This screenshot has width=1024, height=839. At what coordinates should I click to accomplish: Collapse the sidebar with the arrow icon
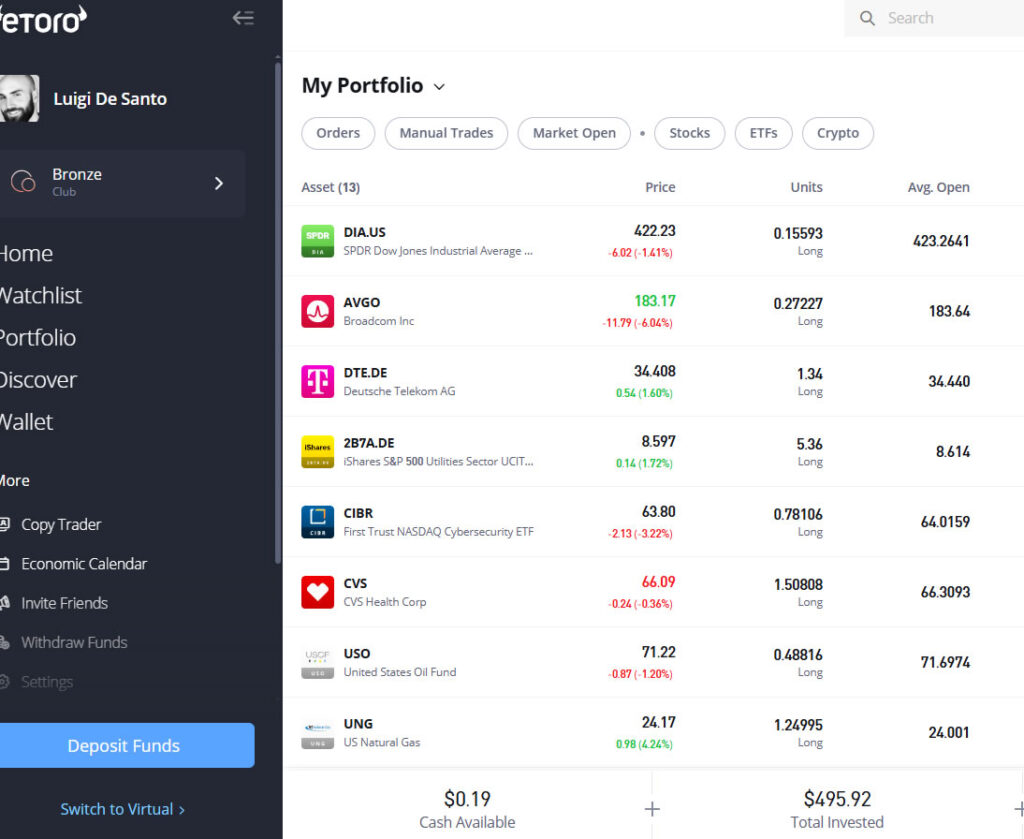[x=243, y=18]
